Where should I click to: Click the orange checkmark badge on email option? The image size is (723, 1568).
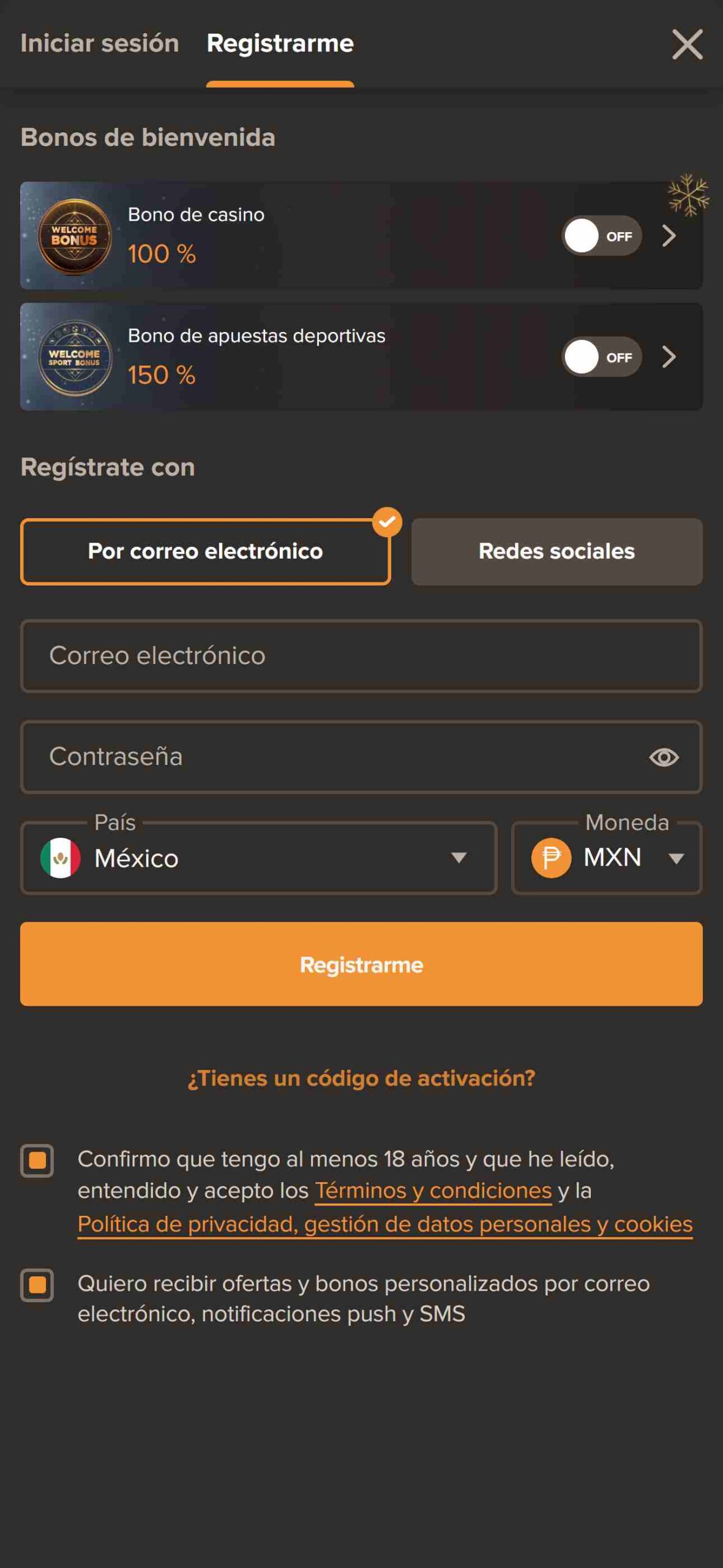point(387,522)
